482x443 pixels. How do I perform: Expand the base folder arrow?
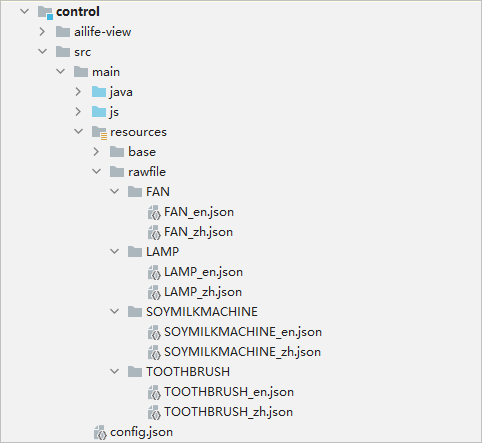click(96, 152)
